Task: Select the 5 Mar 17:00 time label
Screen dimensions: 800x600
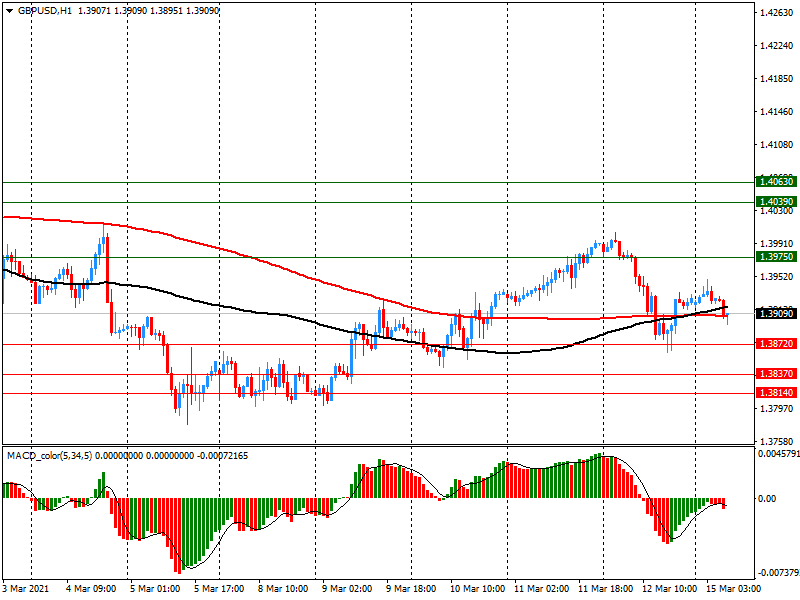Action: tap(219, 589)
